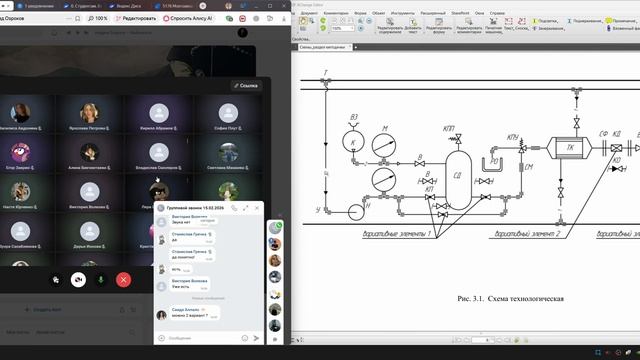Click the 100% zoom indicator in browser
This screenshot has height=360, width=640.
click(98, 18)
